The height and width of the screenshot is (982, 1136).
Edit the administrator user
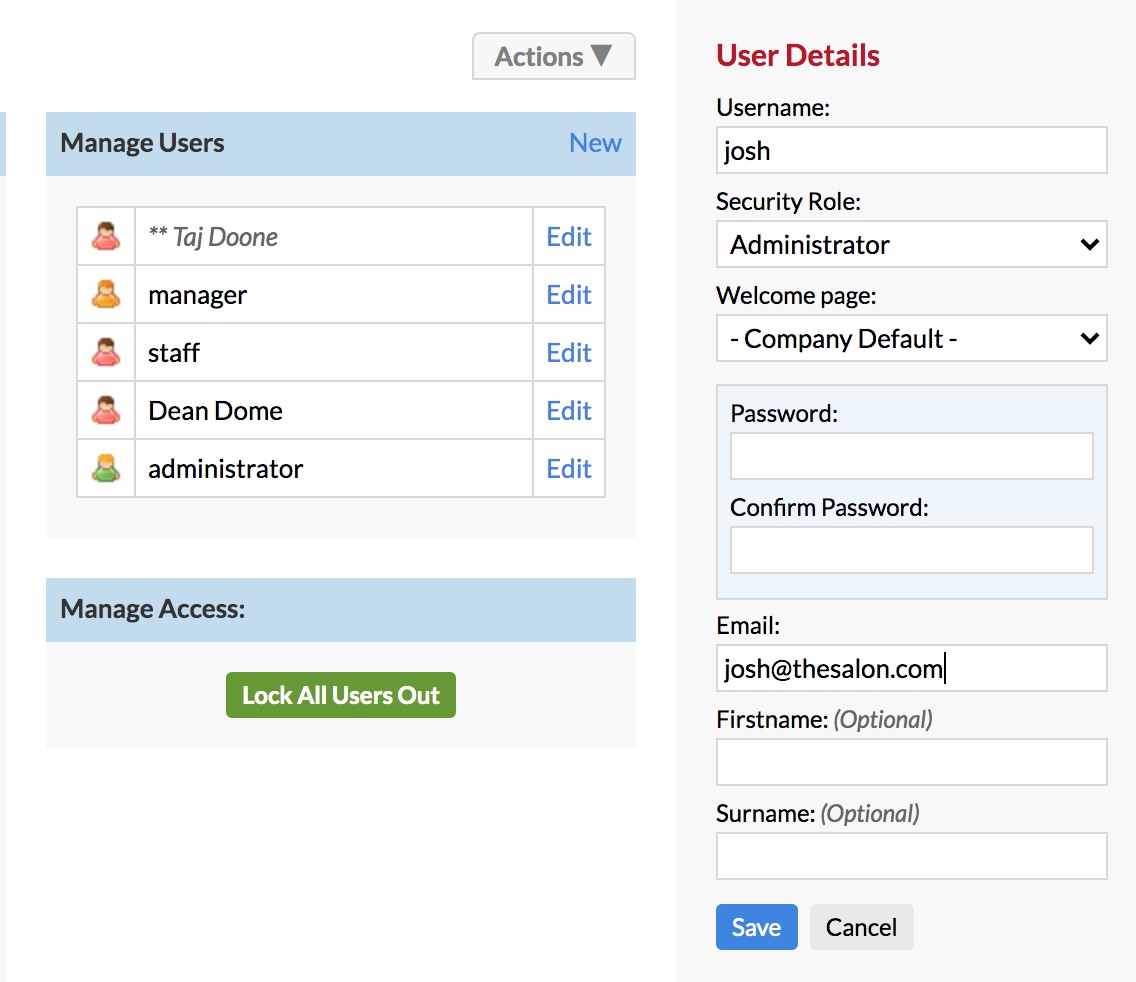569,469
